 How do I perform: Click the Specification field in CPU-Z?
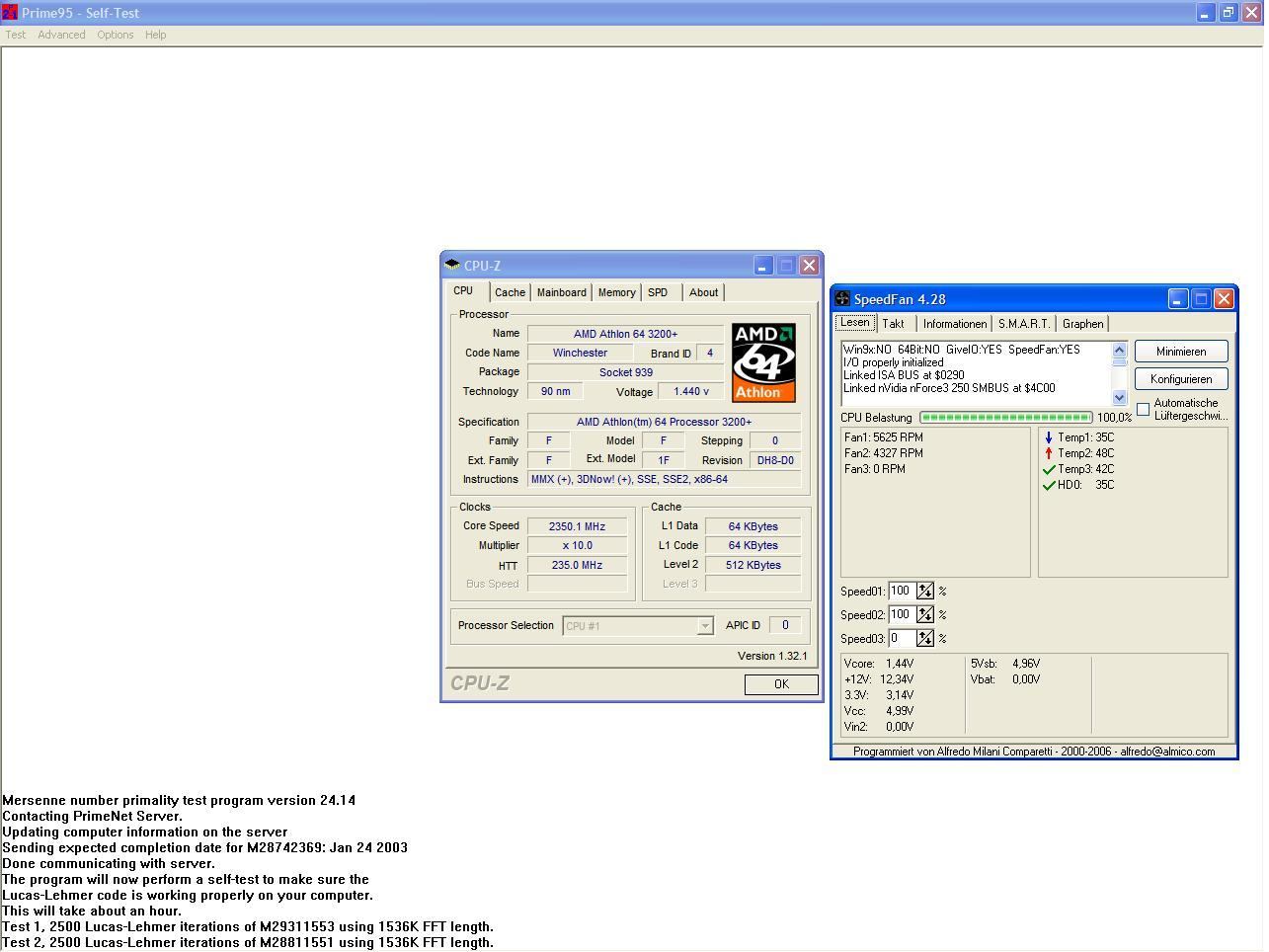(664, 422)
